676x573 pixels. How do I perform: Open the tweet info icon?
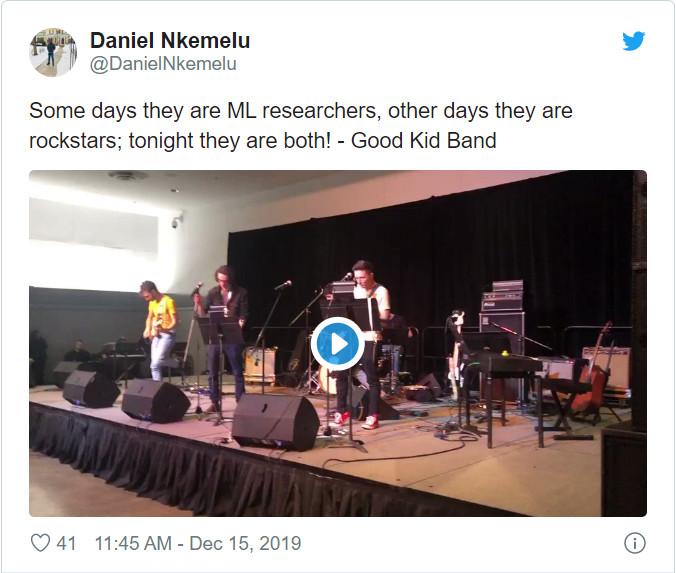pos(635,543)
